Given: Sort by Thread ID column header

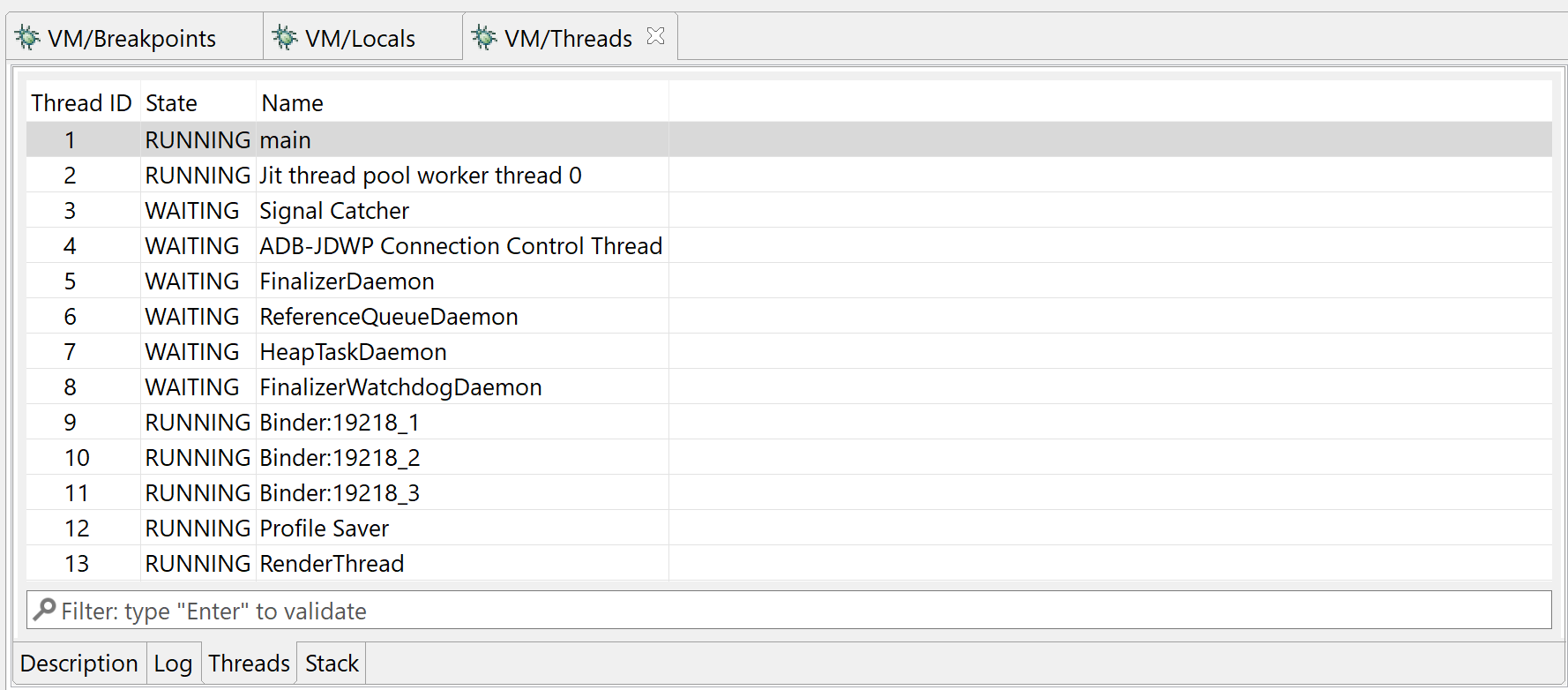Looking at the screenshot, I should click(82, 103).
